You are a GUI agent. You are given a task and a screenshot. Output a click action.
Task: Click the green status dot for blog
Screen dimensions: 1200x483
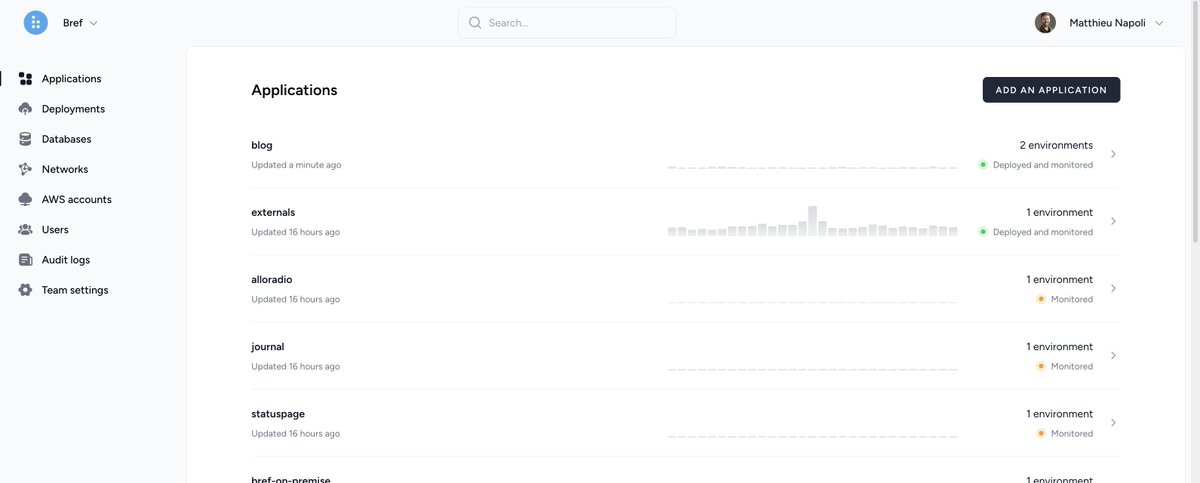coord(983,165)
